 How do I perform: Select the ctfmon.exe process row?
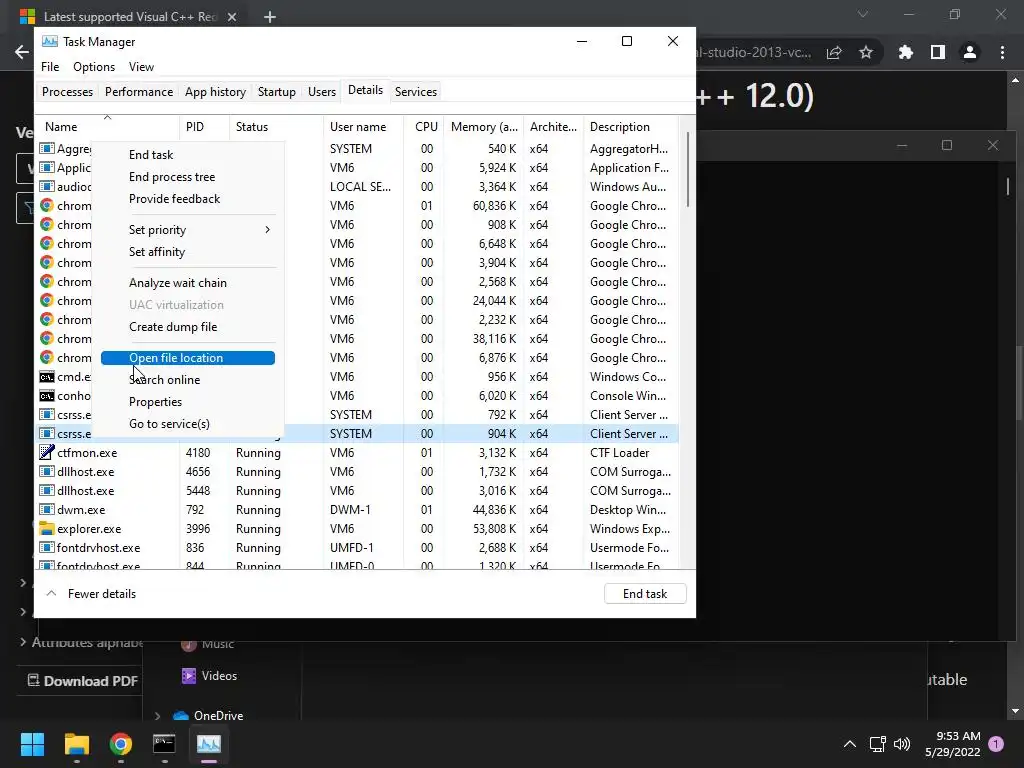(x=357, y=453)
